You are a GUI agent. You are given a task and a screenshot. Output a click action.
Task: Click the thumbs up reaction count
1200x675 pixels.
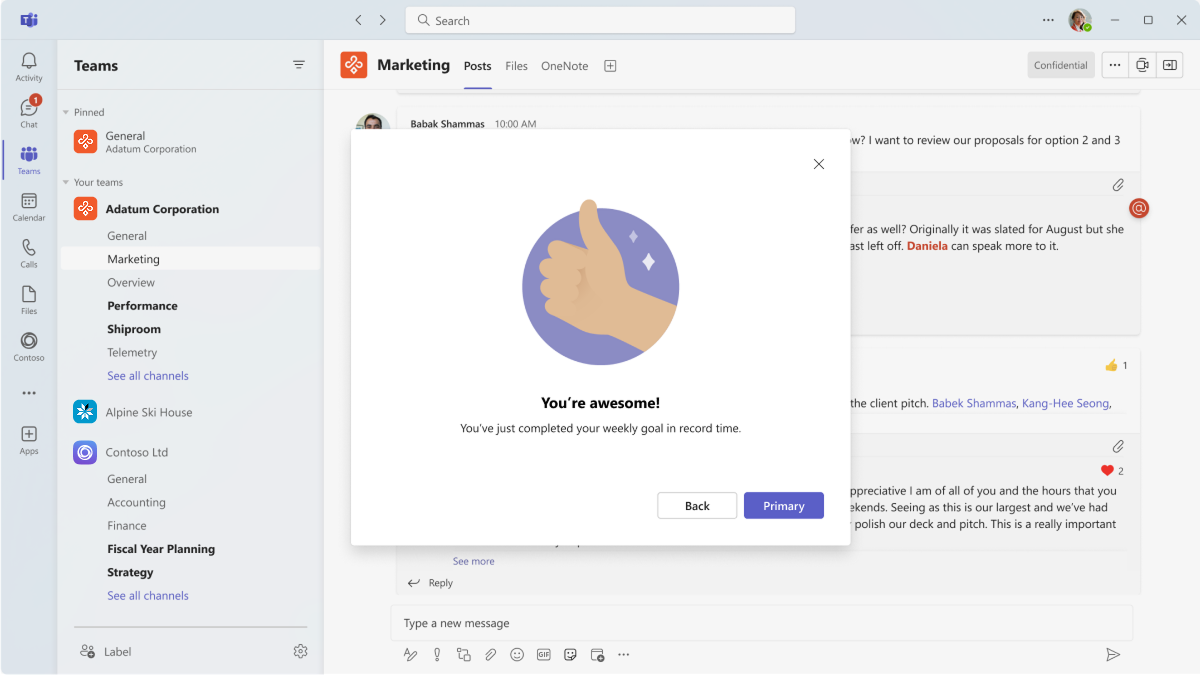tap(1116, 365)
